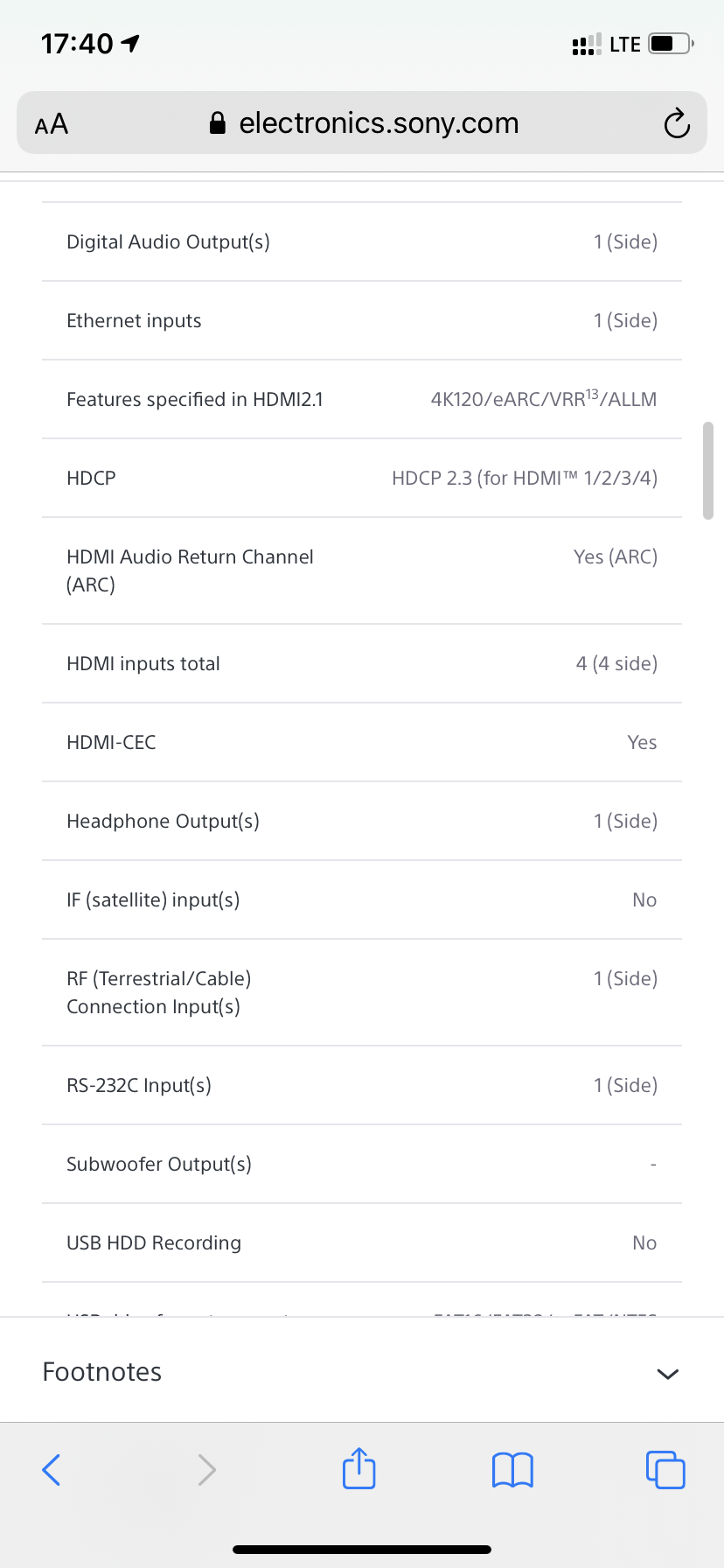
Task: Tap the Safari reload page icon
Action: [x=676, y=123]
